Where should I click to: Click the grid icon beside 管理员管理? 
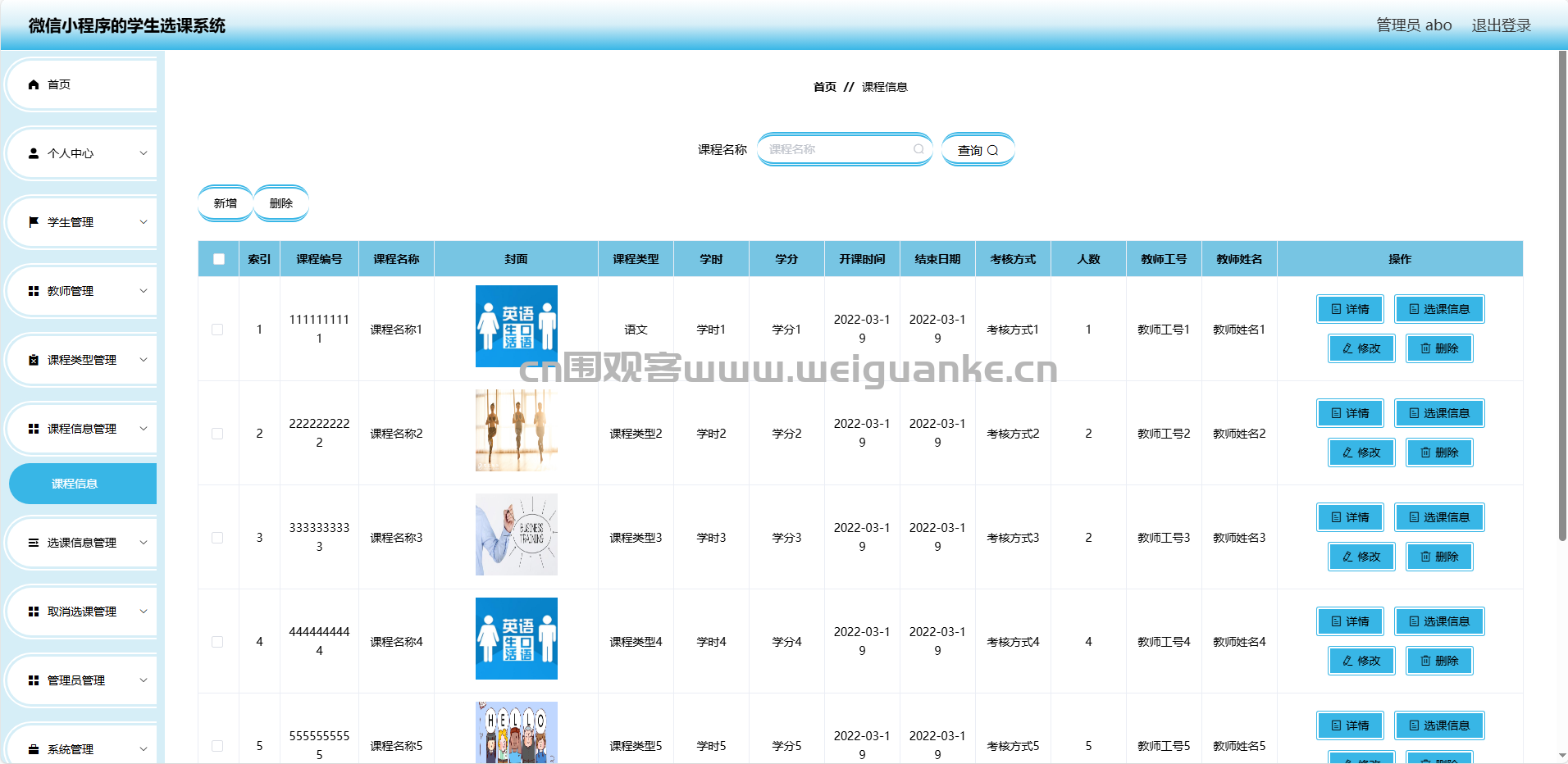[34, 680]
